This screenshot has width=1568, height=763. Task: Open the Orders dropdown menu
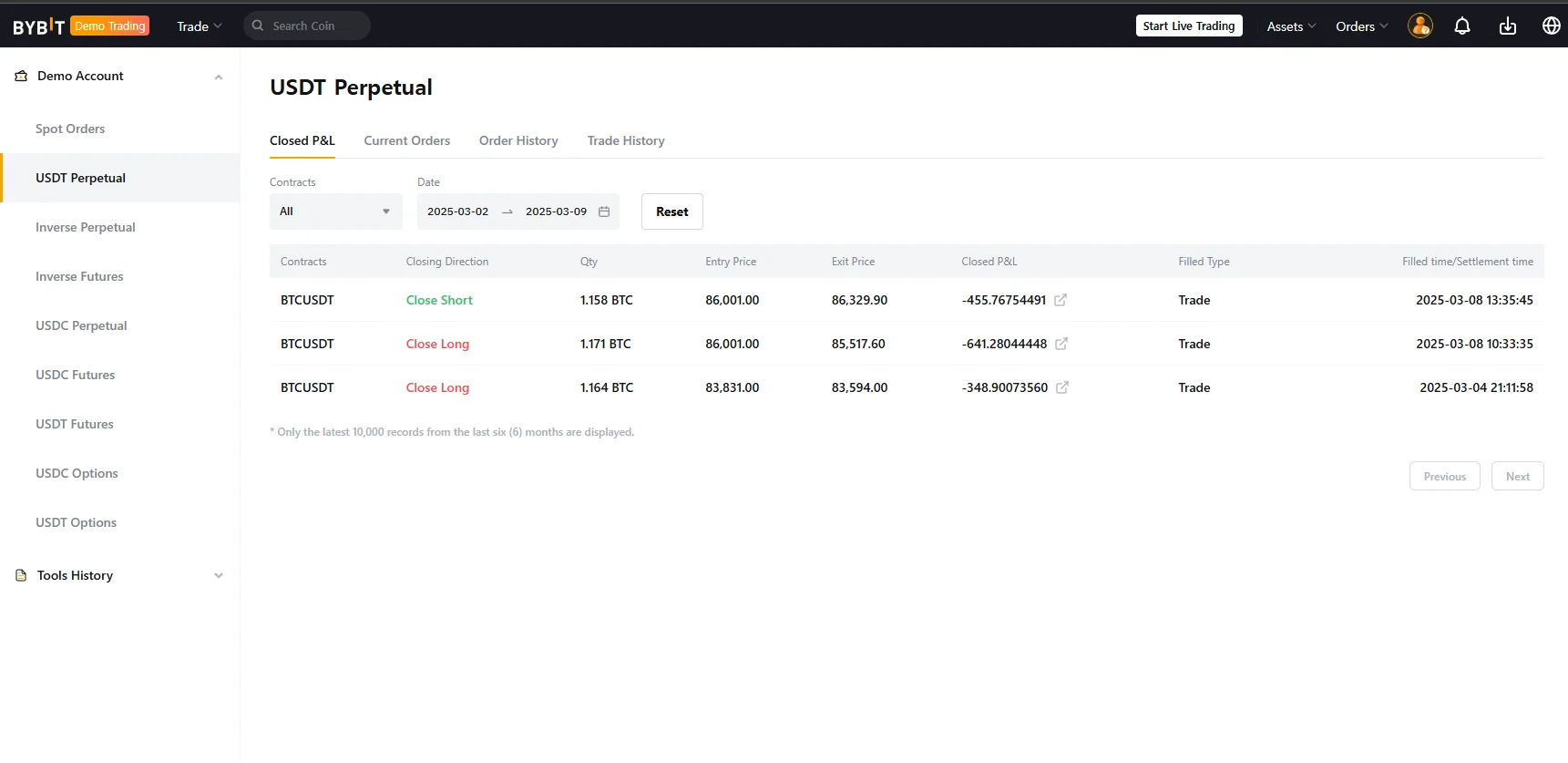pos(1362,26)
